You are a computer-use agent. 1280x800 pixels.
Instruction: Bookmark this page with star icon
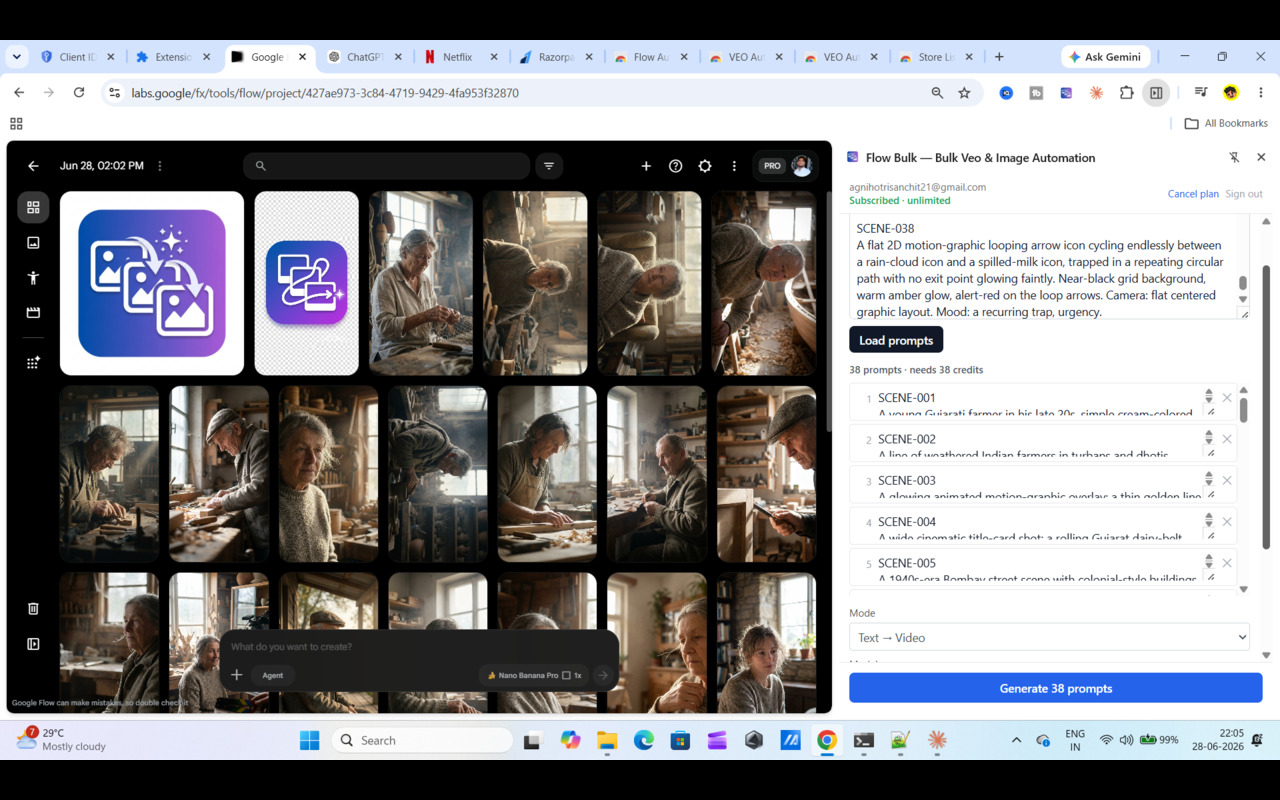coord(964,92)
